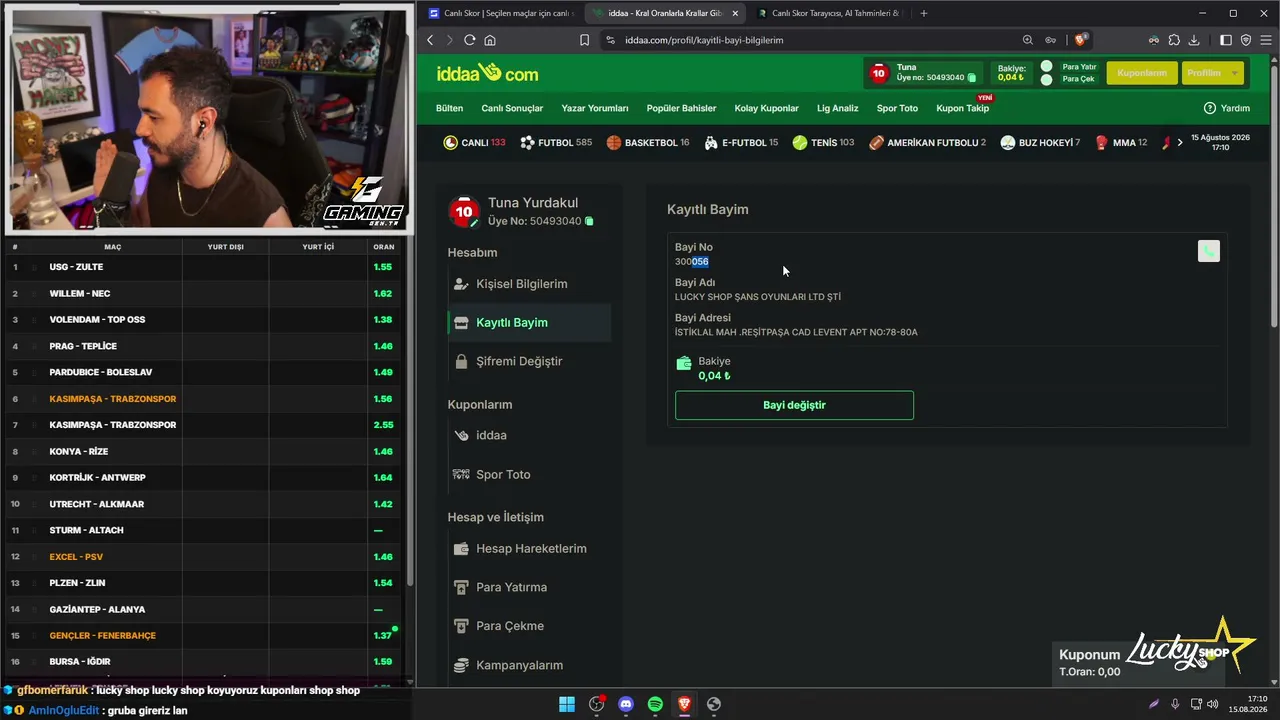The height and width of the screenshot is (720, 1280).
Task: Click the Para Yatır link
Action: tap(1079, 67)
